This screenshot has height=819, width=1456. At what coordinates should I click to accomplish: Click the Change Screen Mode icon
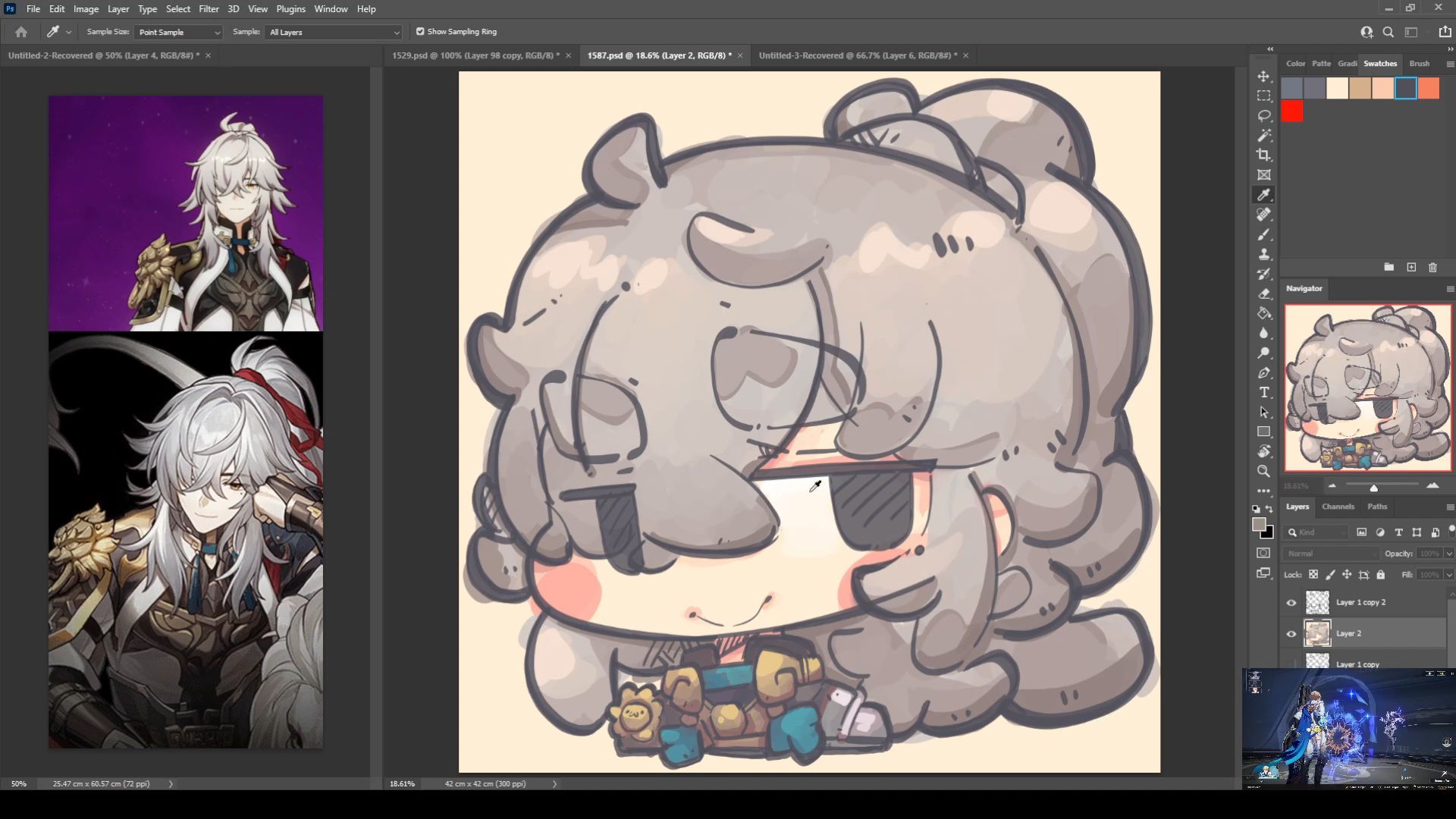pyautogui.click(x=1263, y=573)
